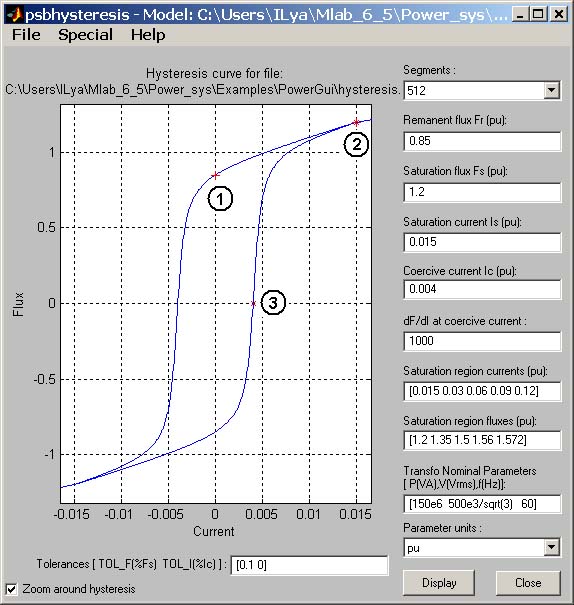Click the 'Parameter units :' label
The height and width of the screenshot is (605, 574).
point(442,527)
